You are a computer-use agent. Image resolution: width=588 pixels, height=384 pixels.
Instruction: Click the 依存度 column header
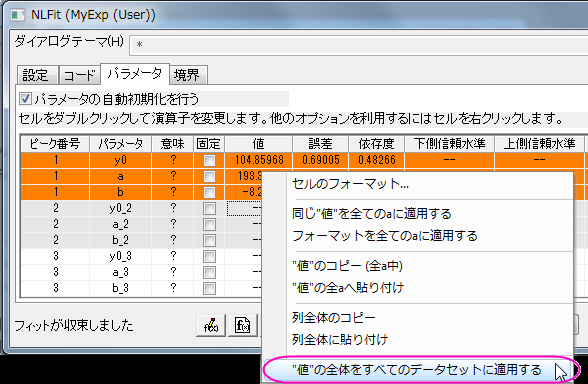376,144
